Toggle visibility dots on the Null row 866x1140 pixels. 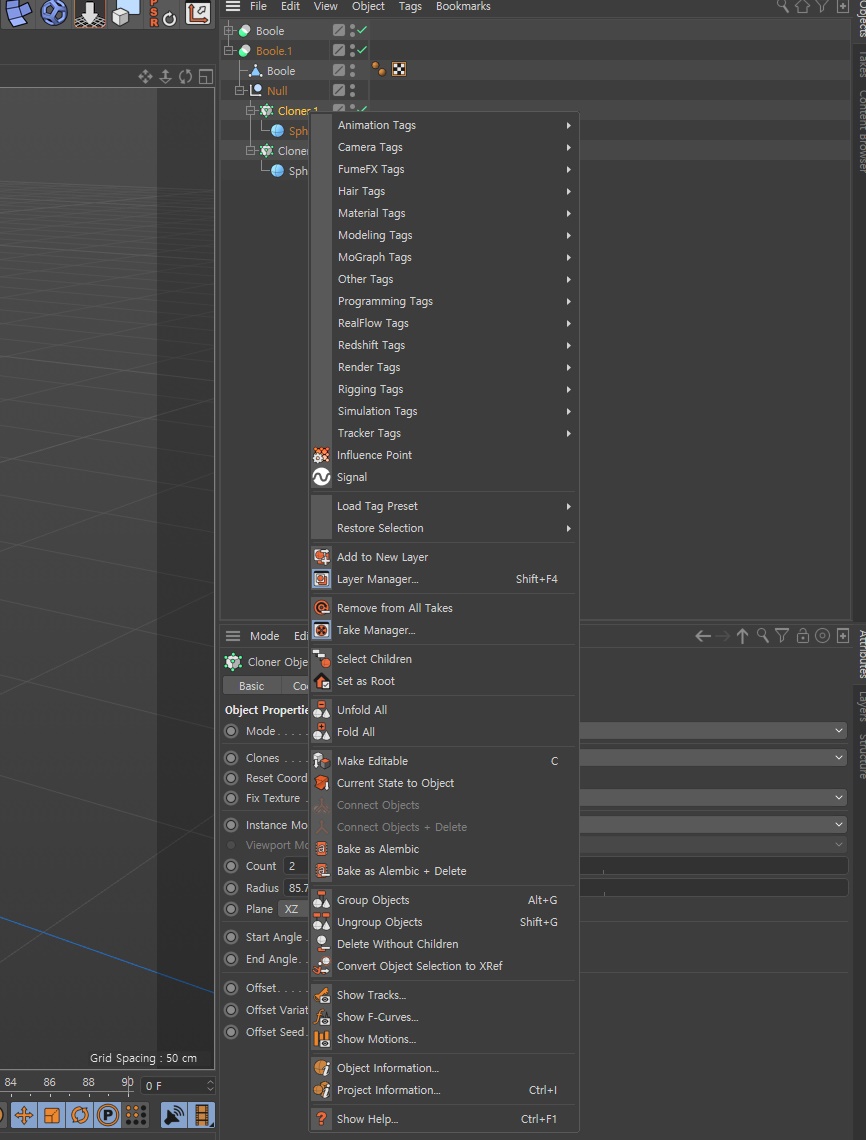click(353, 90)
